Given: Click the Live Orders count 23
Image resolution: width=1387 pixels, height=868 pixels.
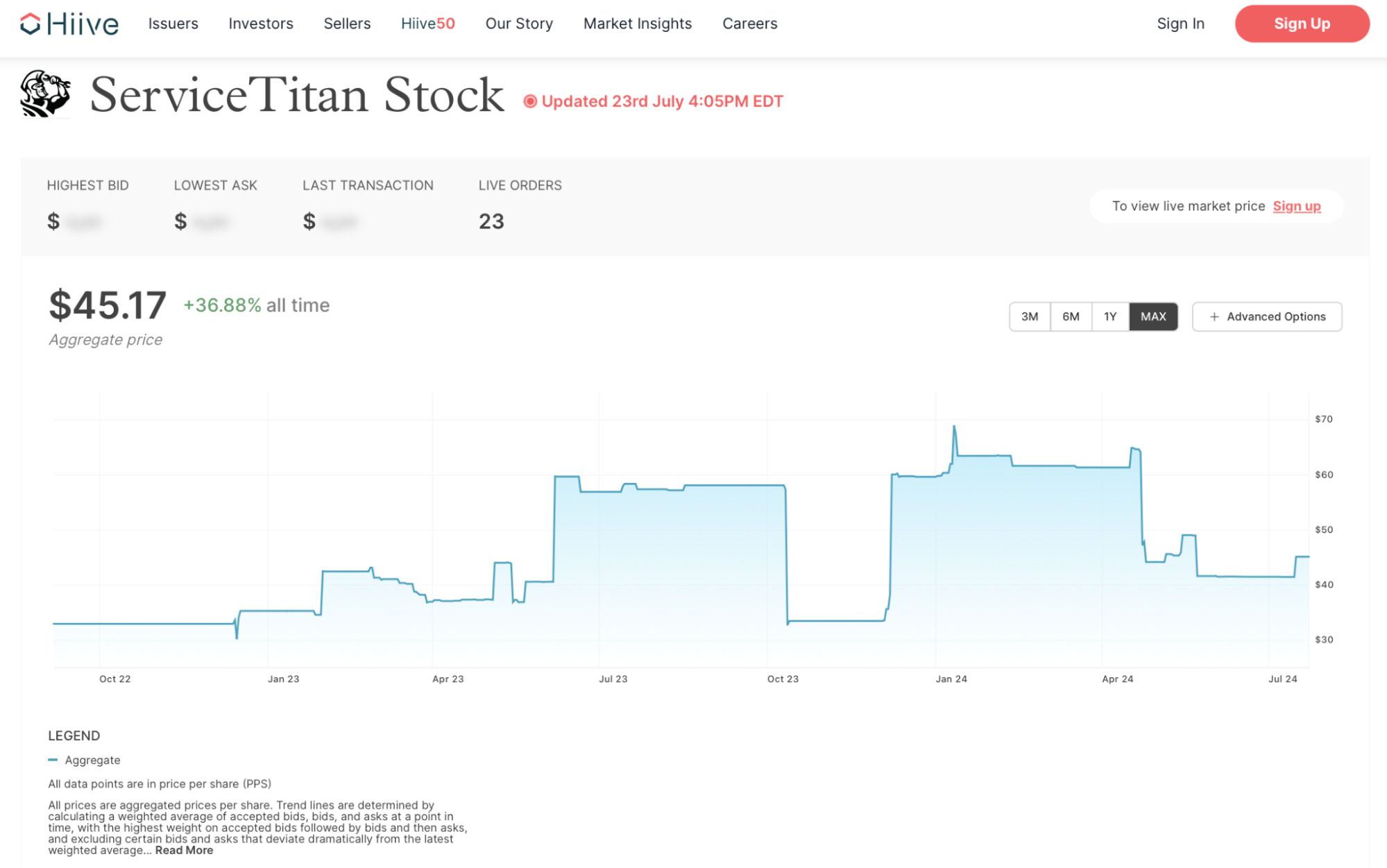Looking at the screenshot, I should (x=491, y=221).
